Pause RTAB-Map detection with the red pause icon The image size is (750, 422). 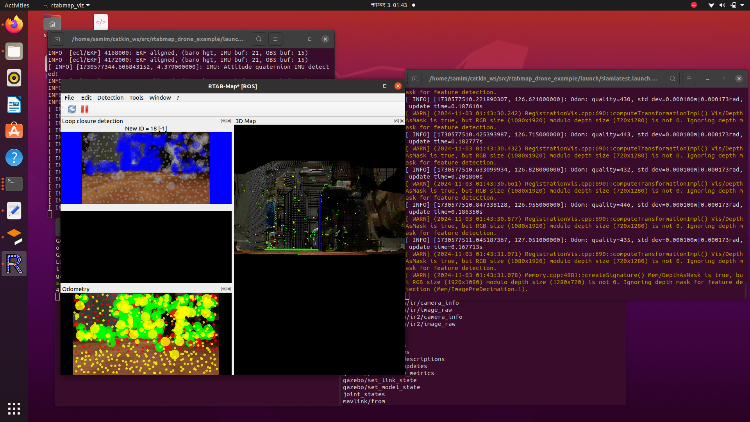[83, 108]
